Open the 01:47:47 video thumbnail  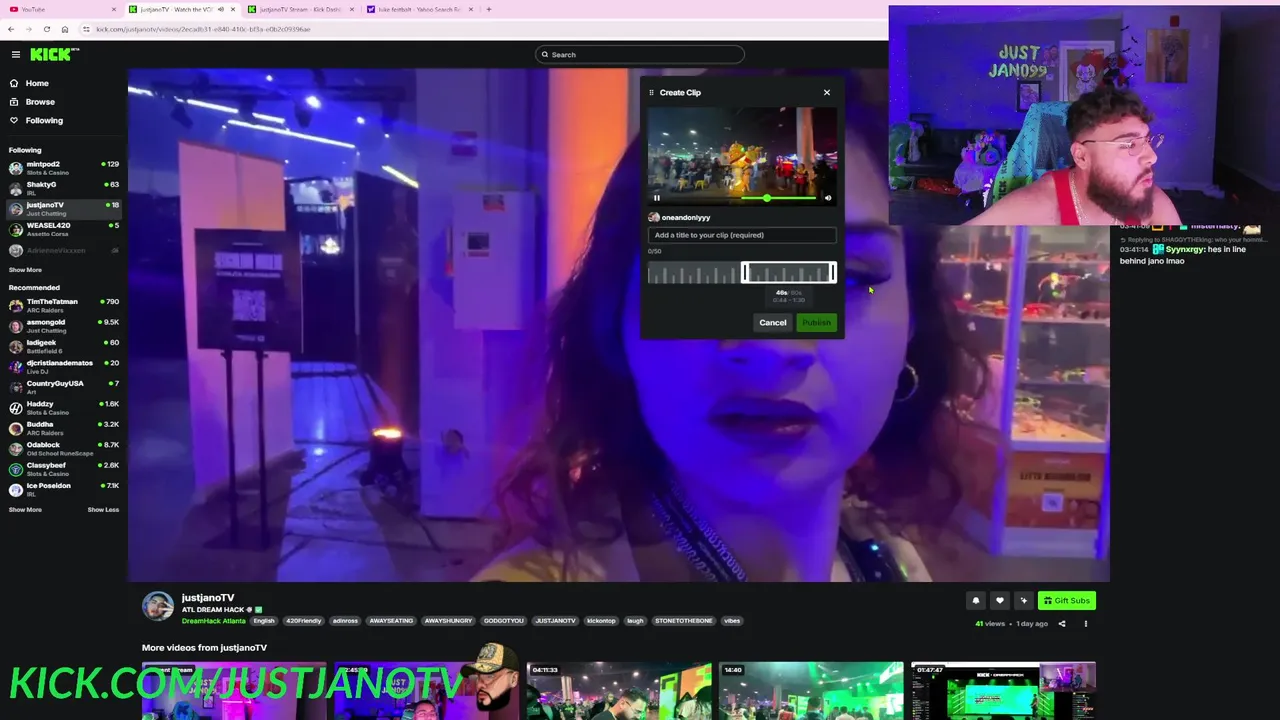click(x=1003, y=691)
